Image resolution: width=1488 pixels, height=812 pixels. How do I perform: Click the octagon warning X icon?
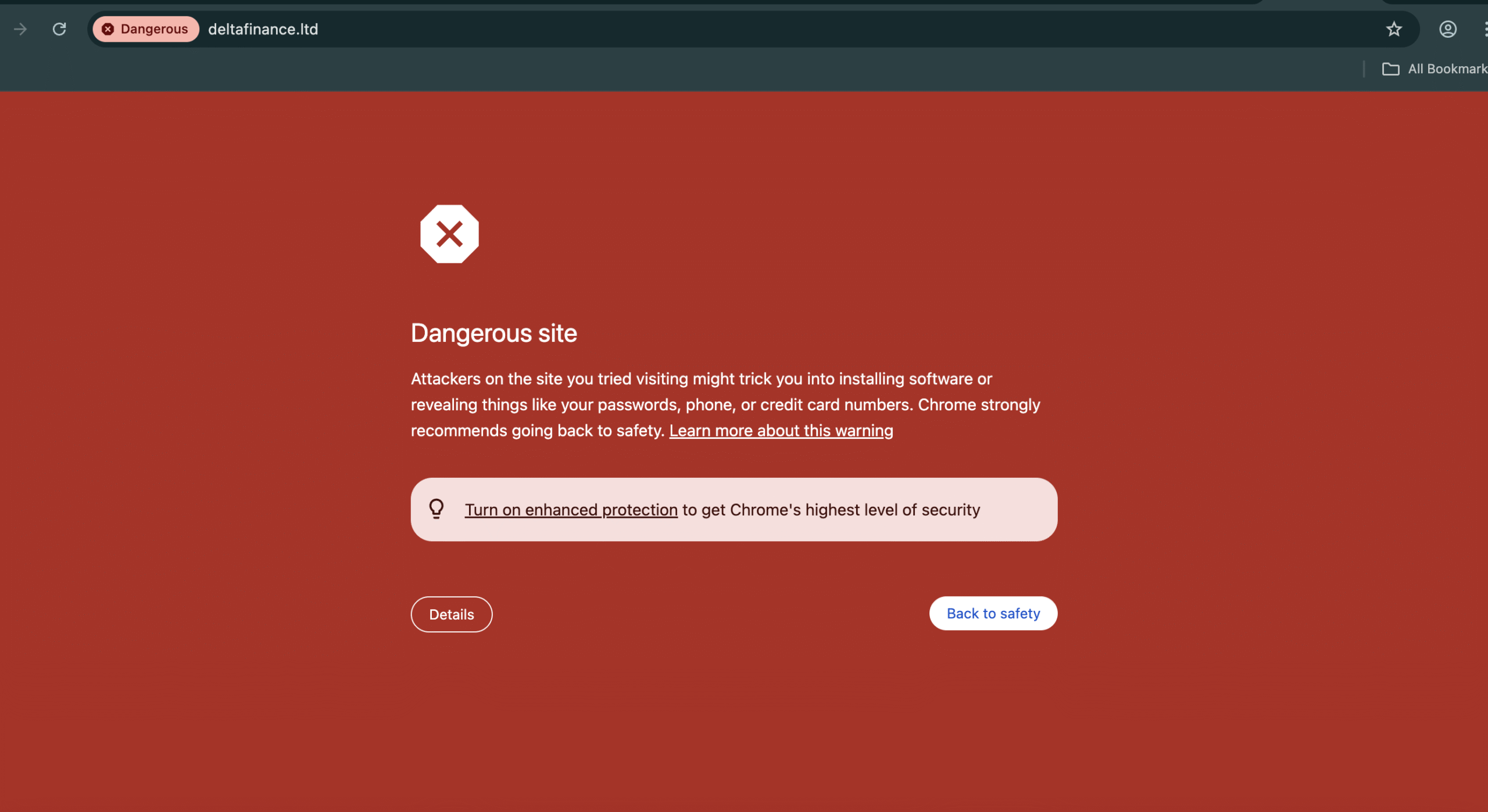coord(449,234)
